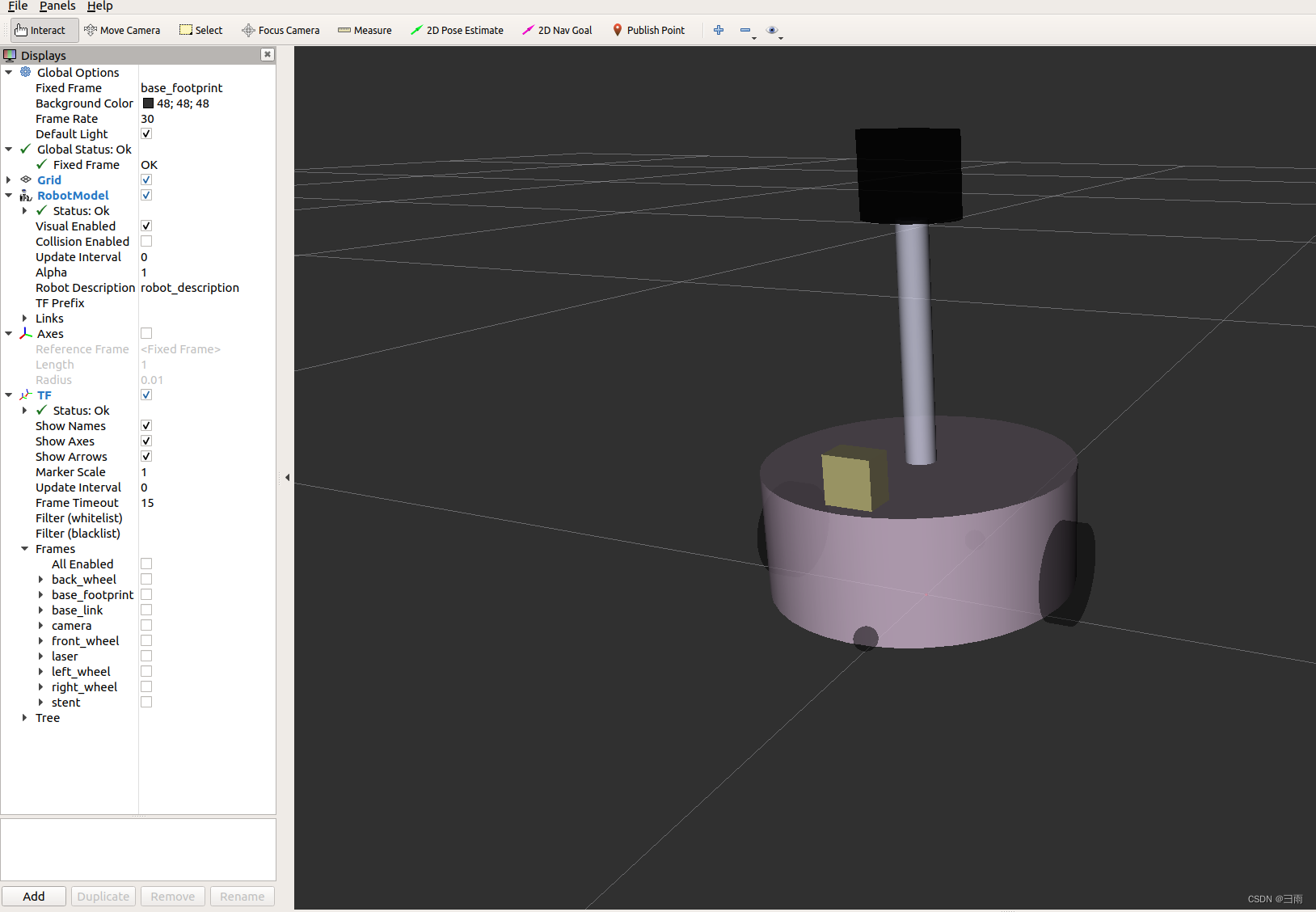The width and height of the screenshot is (1316, 912).
Task: Click the Duplicate button
Action: pyautogui.click(x=103, y=896)
